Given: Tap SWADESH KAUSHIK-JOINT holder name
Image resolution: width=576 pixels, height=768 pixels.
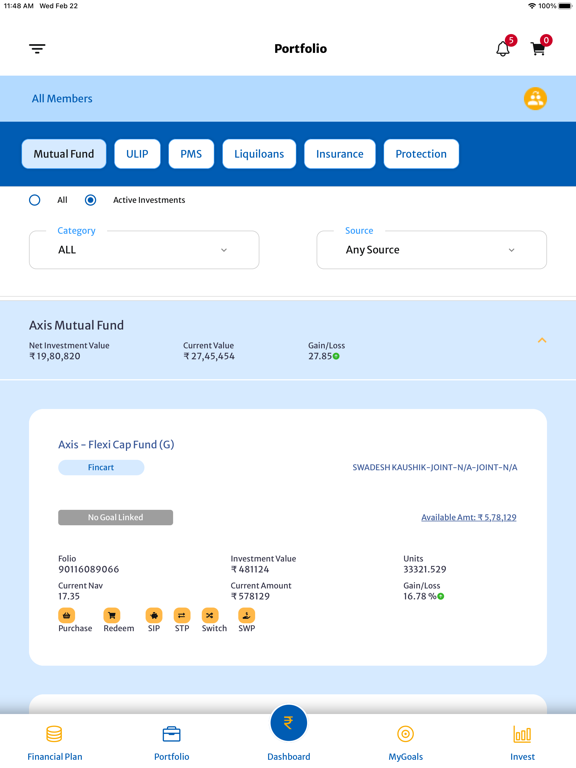Looking at the screenshot, I should pyautogui.click(x=434, y=467).
